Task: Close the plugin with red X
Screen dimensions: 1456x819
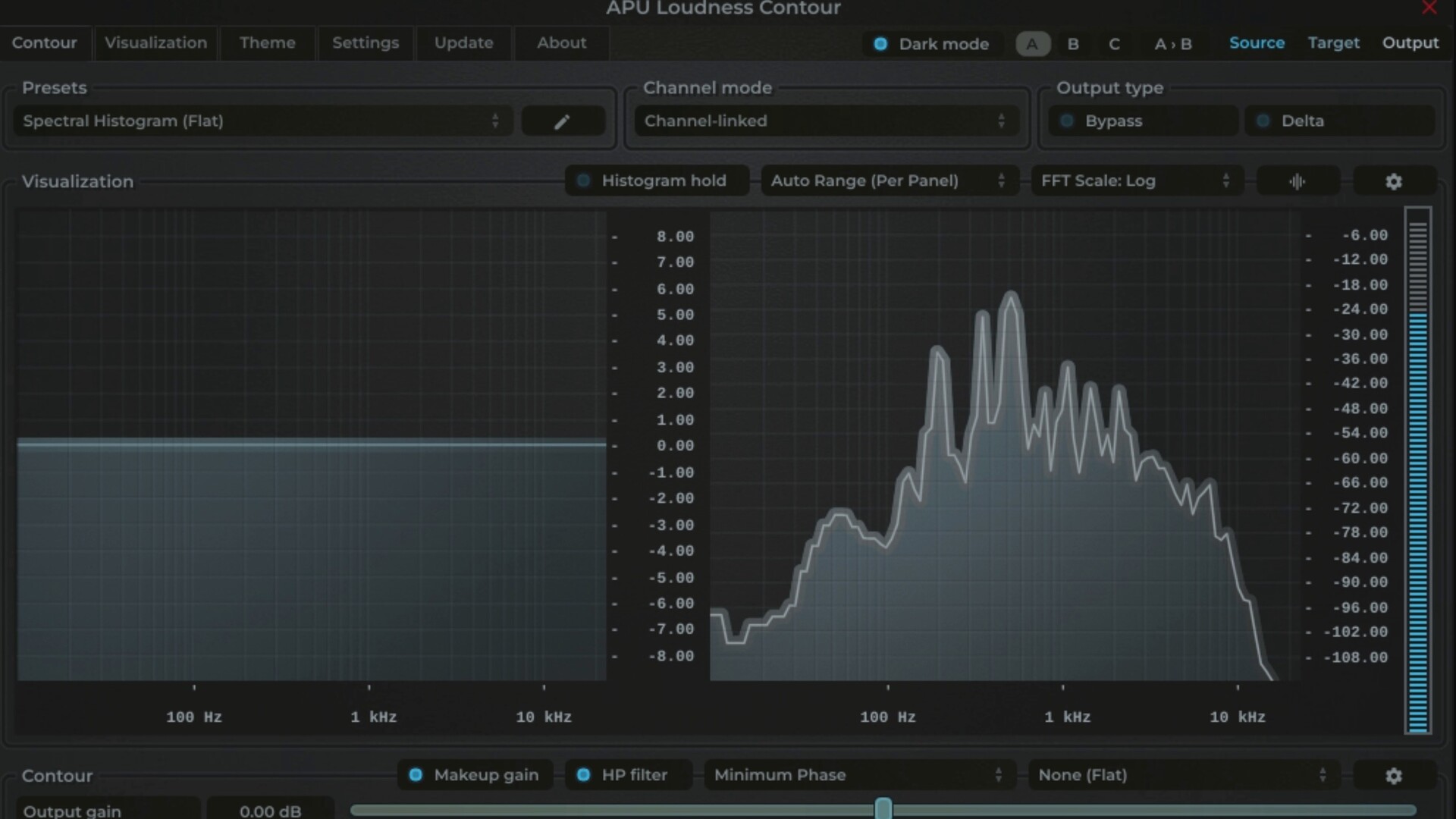Action: tap(1429, 8)
